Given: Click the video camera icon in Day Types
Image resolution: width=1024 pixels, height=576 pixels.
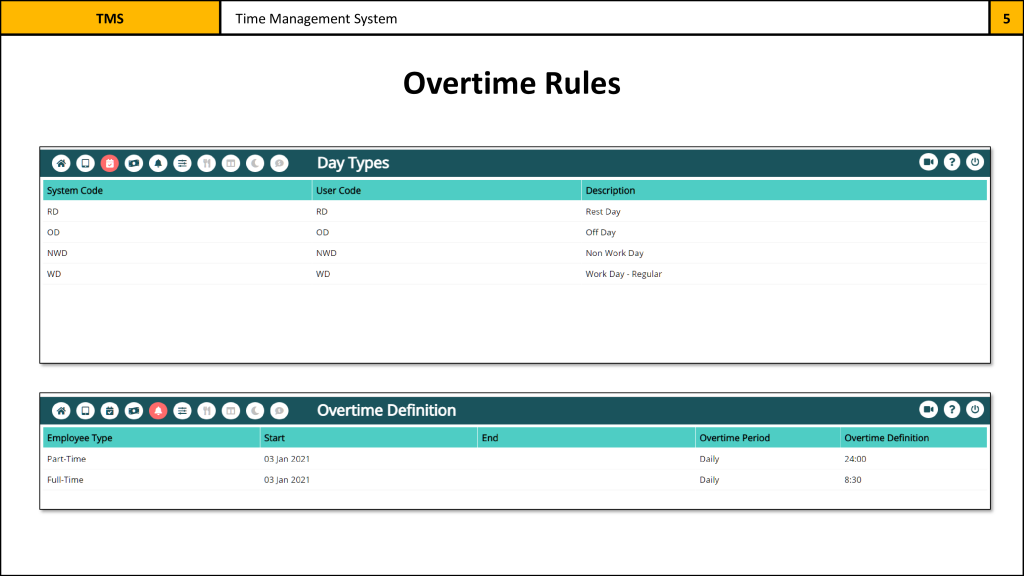Looking at the screenshot, I should [x=928, y=162].
